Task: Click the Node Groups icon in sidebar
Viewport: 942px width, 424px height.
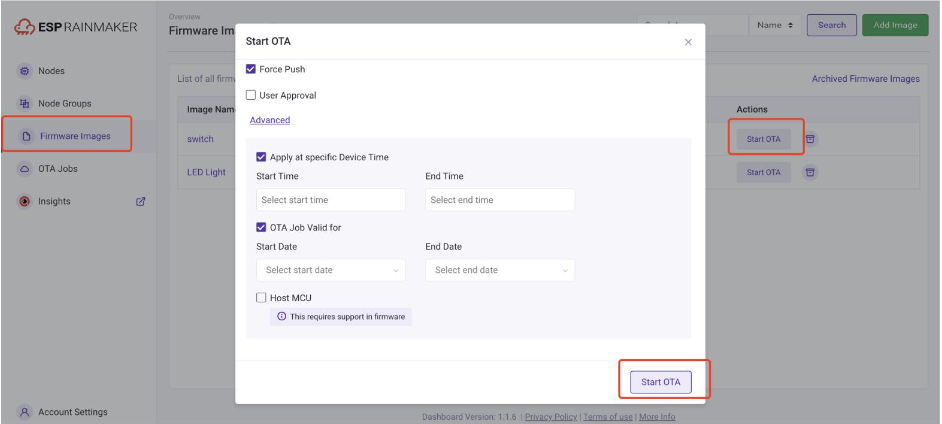Action: click(x=24, y=103)
